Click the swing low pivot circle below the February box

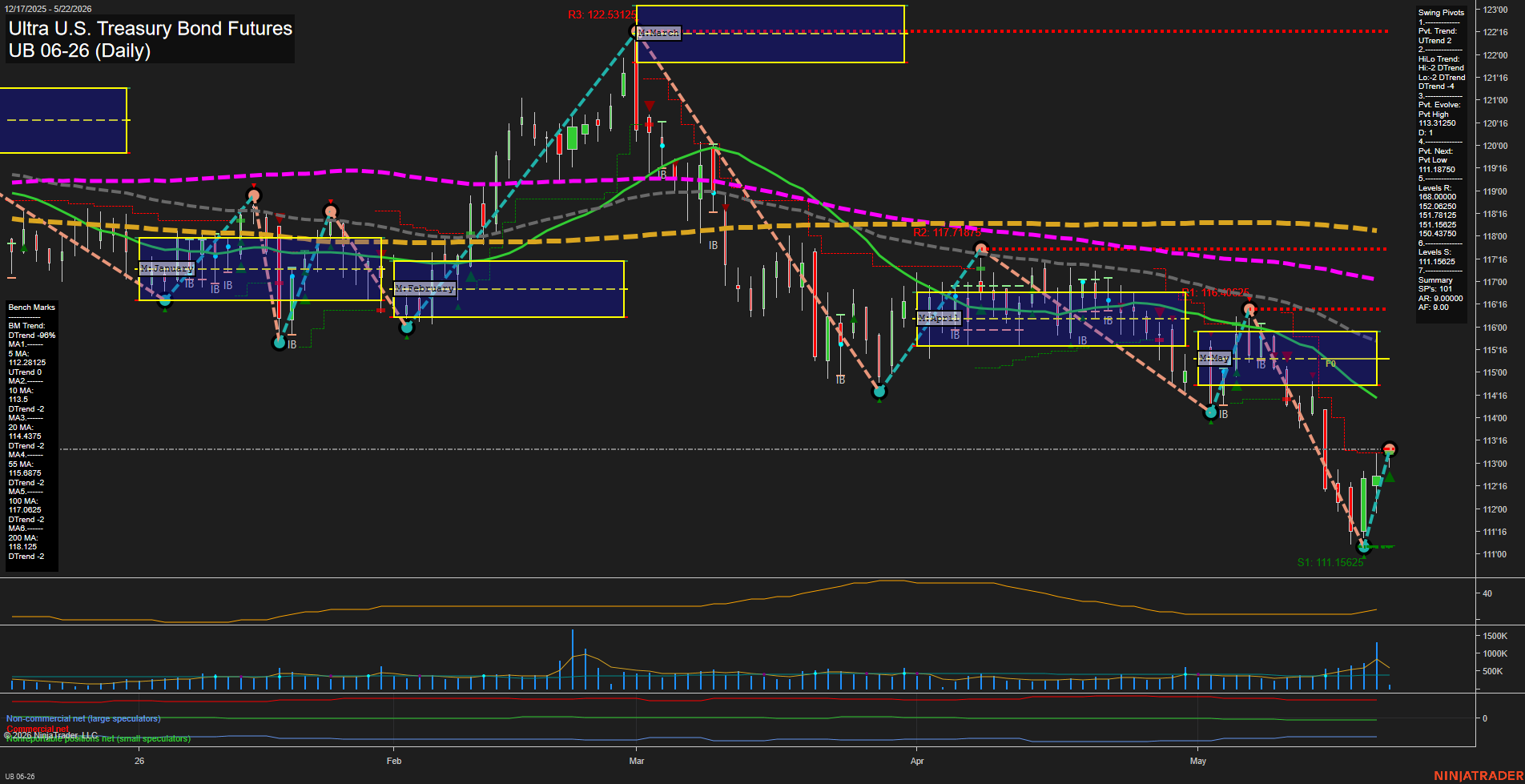(x=407, y=327)
